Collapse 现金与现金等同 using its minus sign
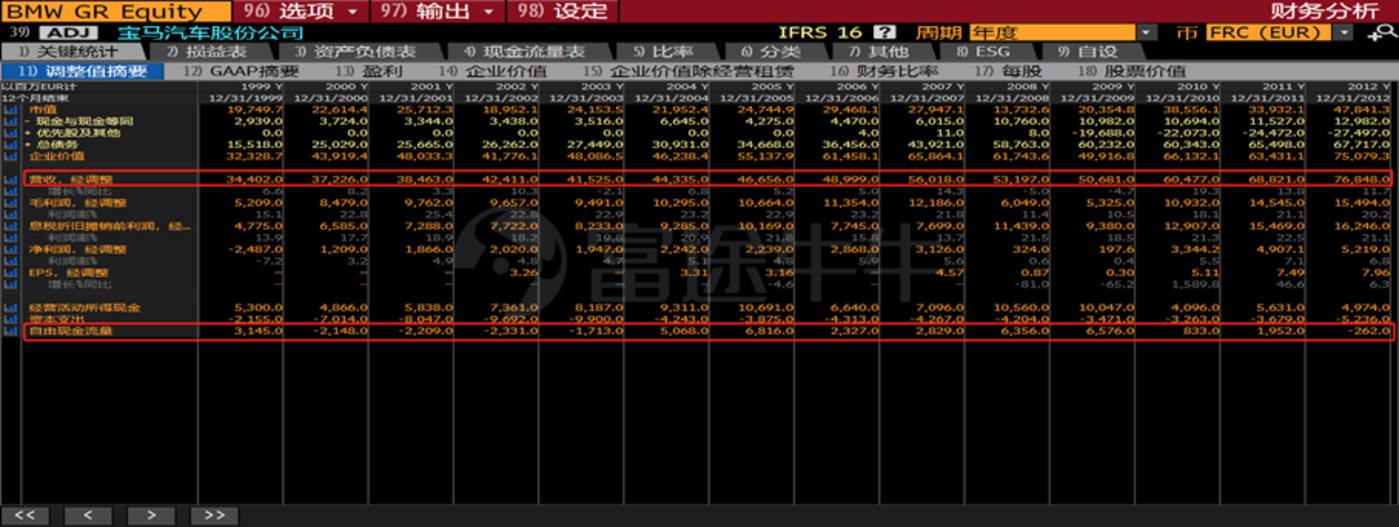 point(26,120)
